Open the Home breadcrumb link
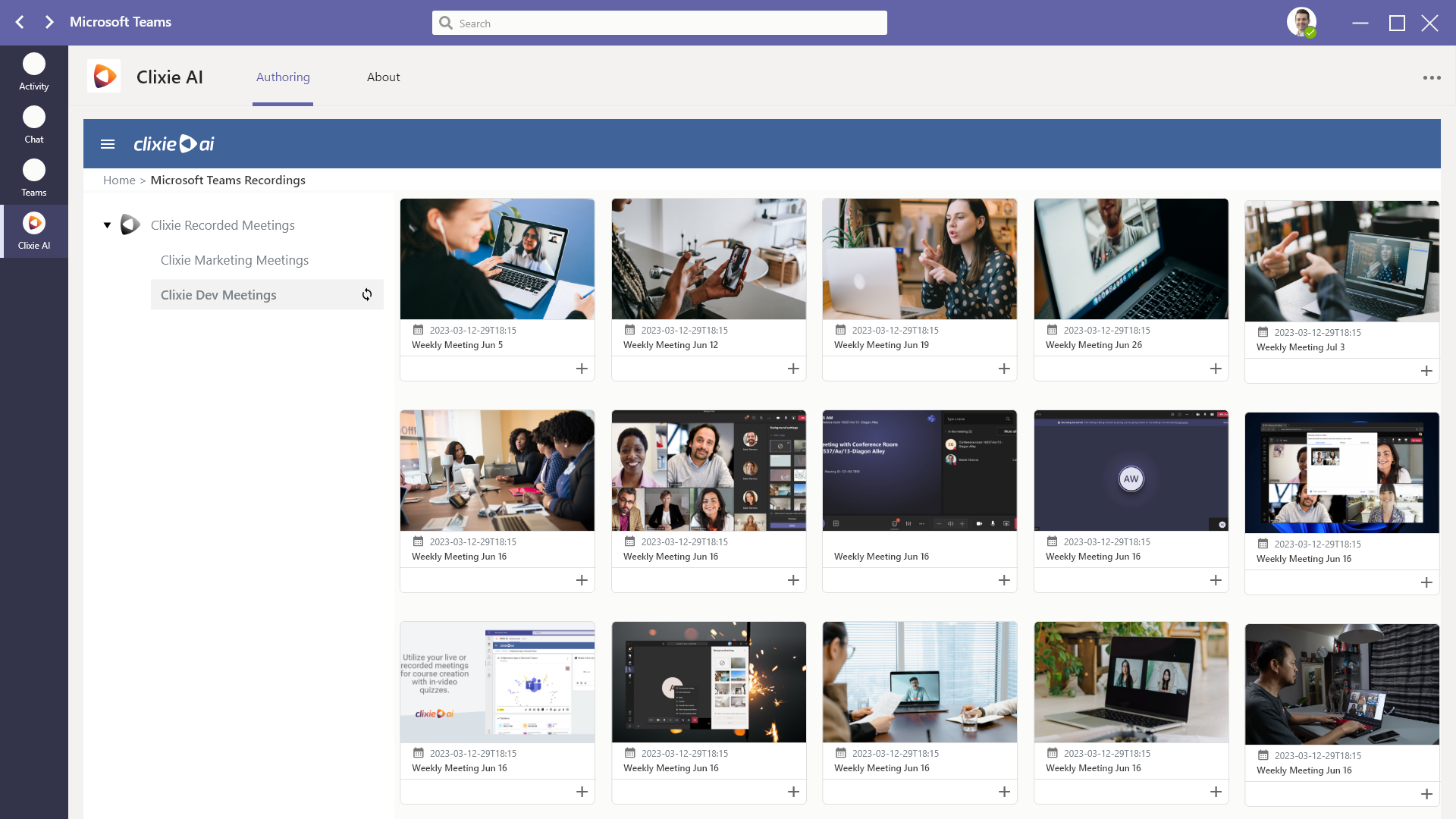The width and height of the screenshot is (1456, 819). click(119, 180)
